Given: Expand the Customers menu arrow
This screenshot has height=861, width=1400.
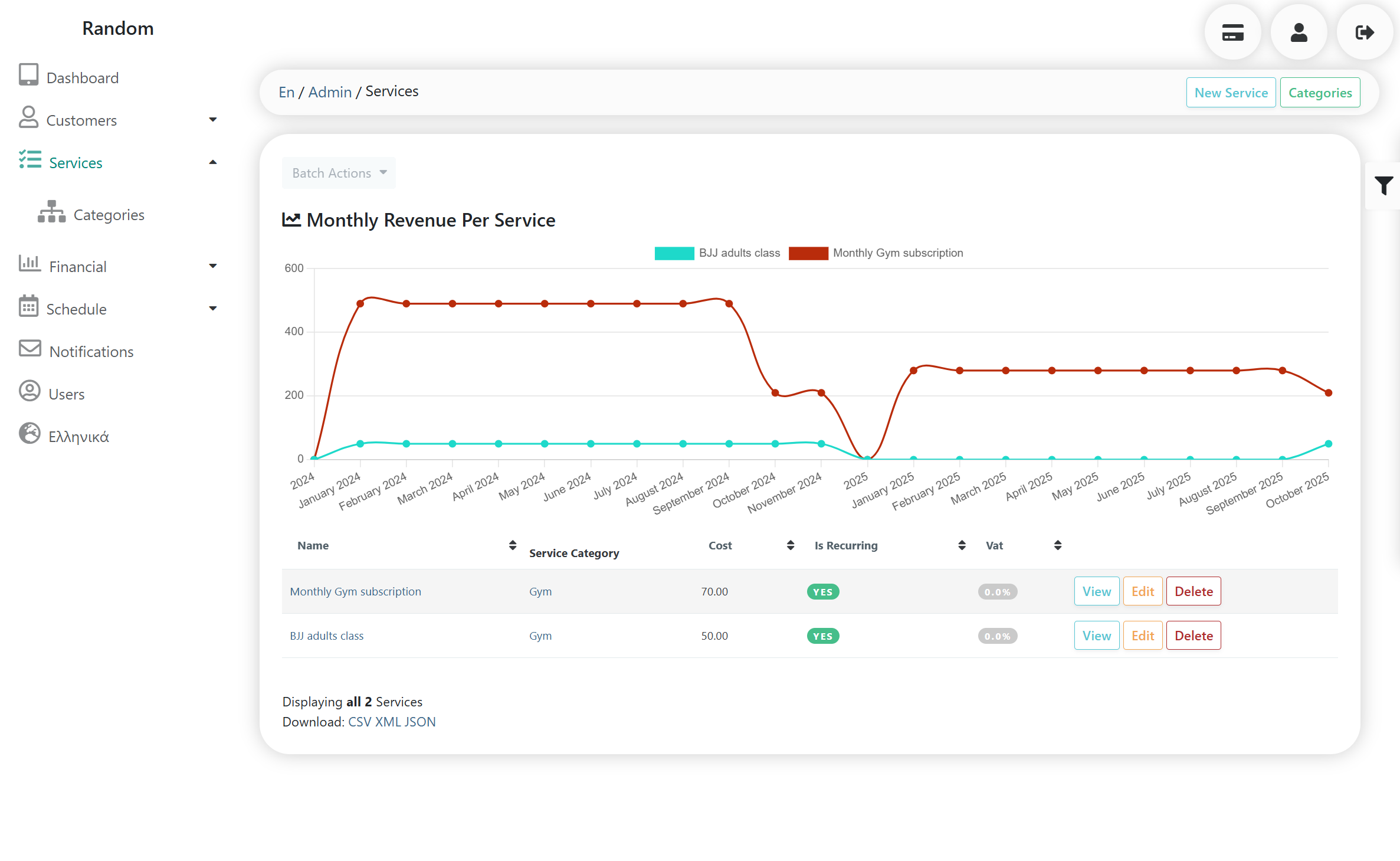Looking at the screenshot, I should [x=213, y=120].
